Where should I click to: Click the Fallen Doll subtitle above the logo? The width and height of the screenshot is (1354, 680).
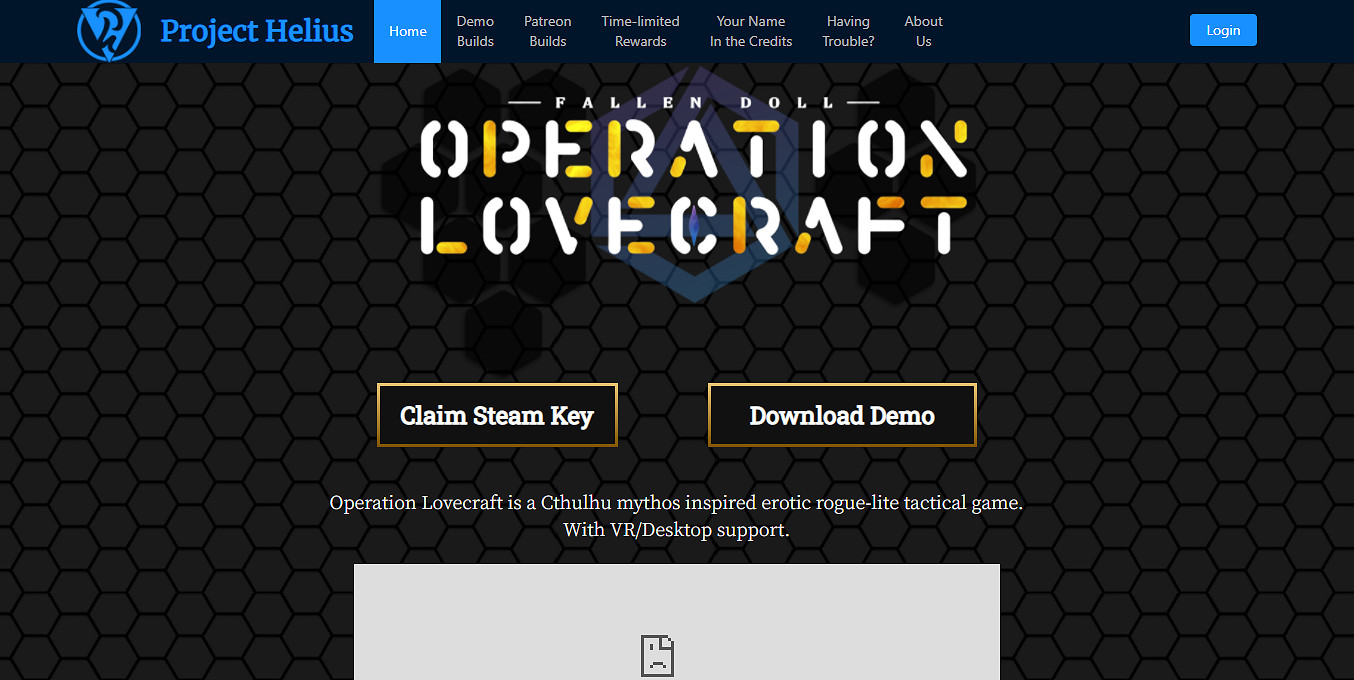693,102
